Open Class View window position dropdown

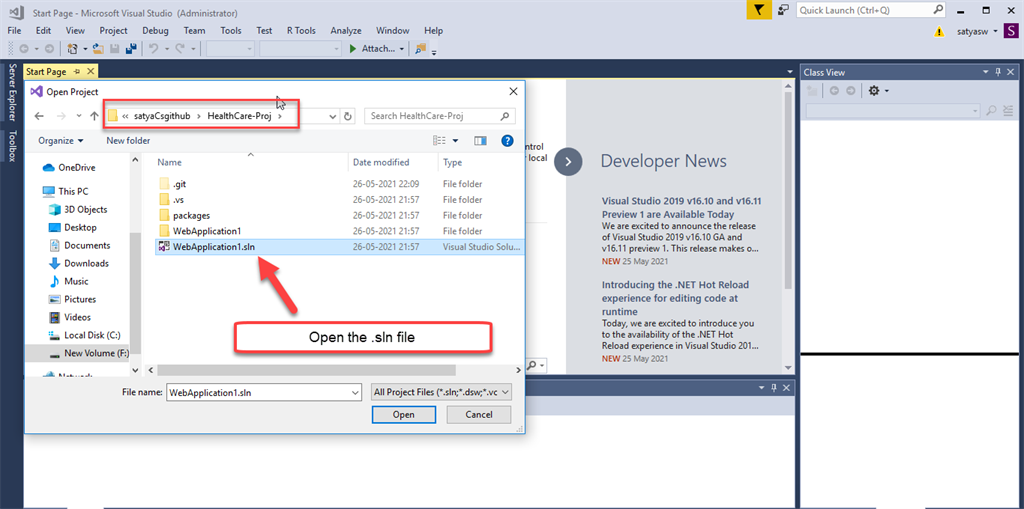pyautogui.click(x=985, y=73)
